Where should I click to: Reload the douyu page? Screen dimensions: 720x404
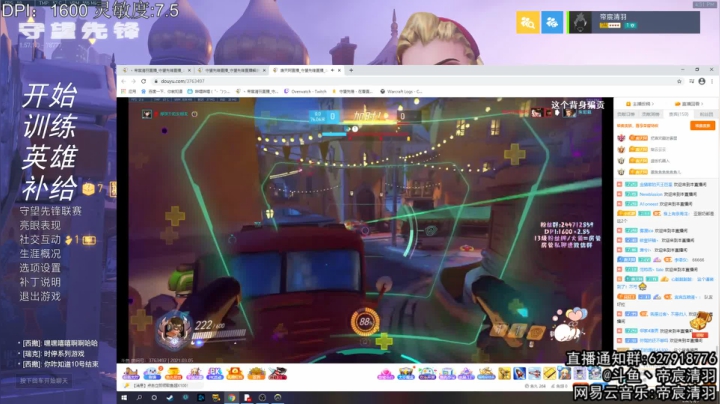144,81
